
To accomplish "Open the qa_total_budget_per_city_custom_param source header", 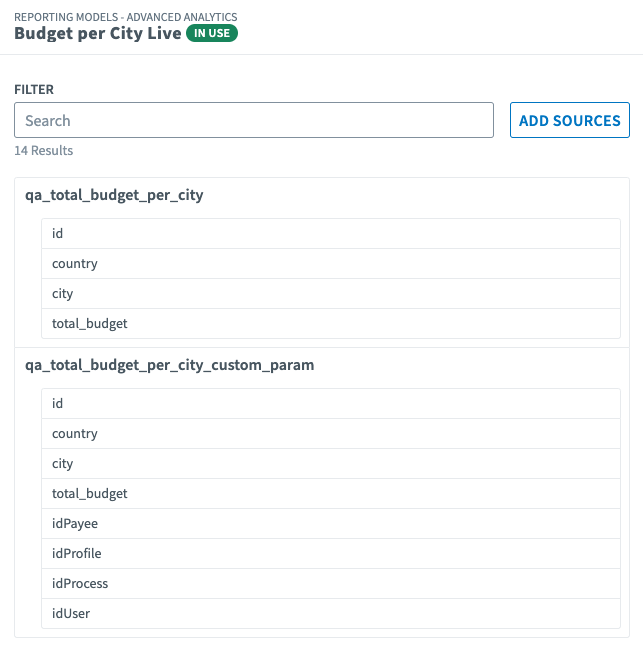I will click(x=170, y=366).
